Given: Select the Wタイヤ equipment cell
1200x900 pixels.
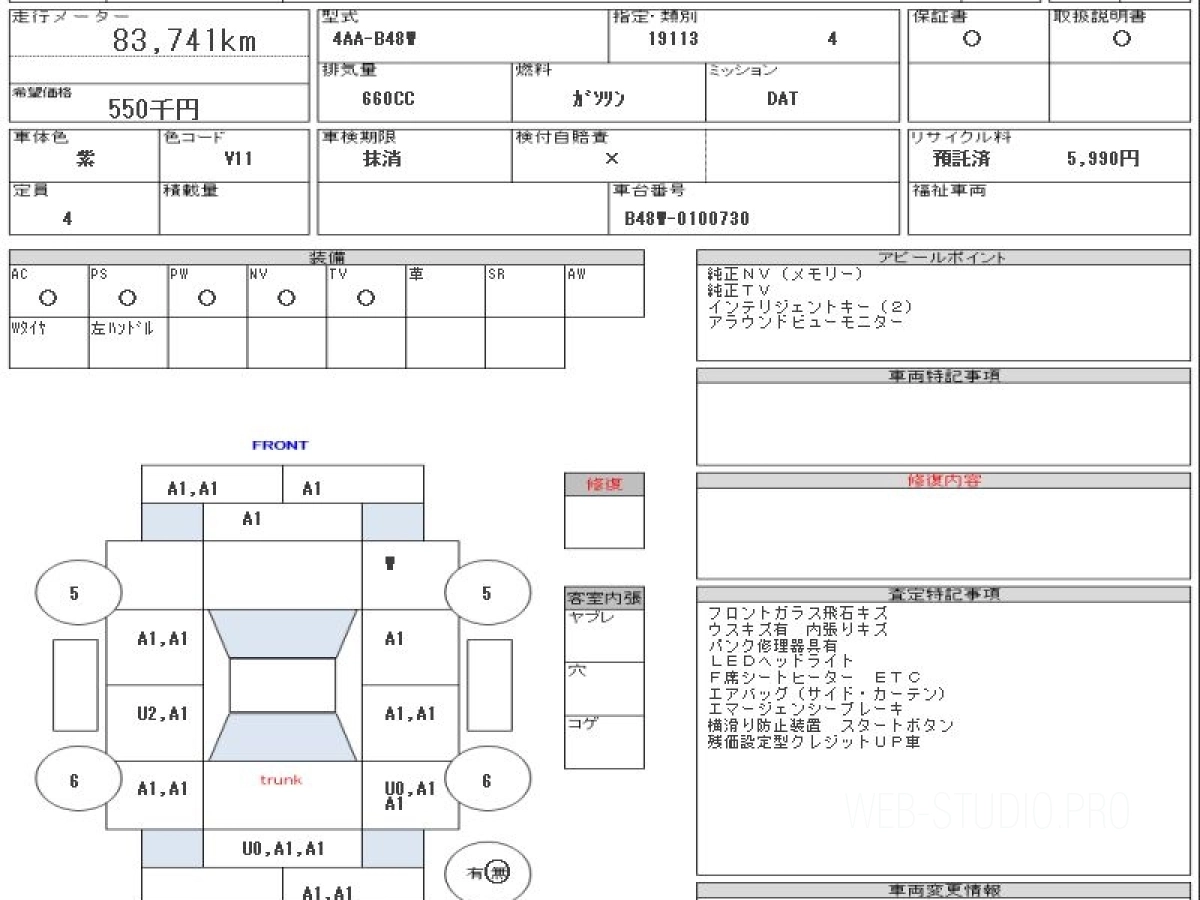Looking at the screenshot, I should coord(49,343).
